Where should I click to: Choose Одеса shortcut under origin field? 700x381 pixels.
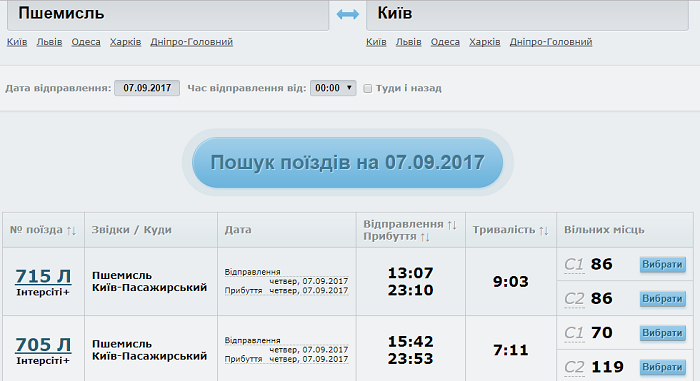pyautogui.click(x=86, y=42)
